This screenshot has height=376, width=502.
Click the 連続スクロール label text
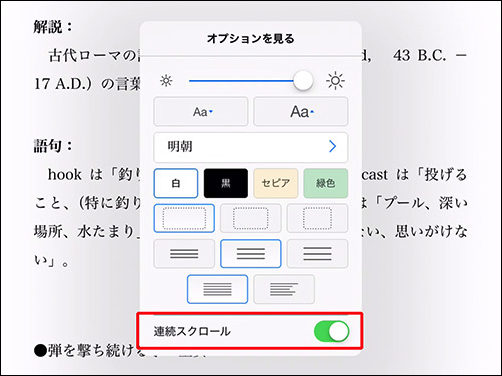(192, 331)
